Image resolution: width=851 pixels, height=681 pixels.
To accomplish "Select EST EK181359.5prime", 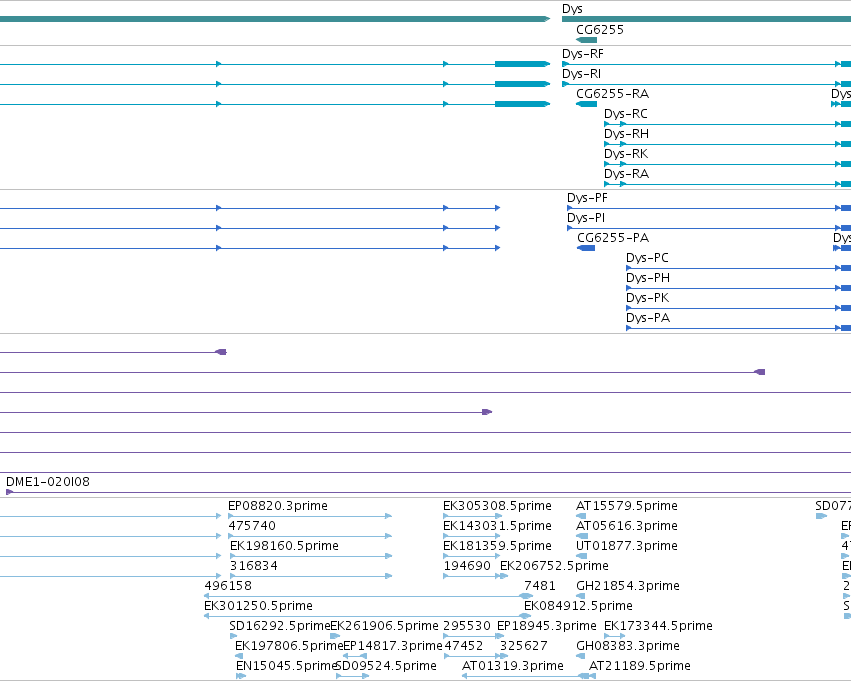I will pos(497,546).
